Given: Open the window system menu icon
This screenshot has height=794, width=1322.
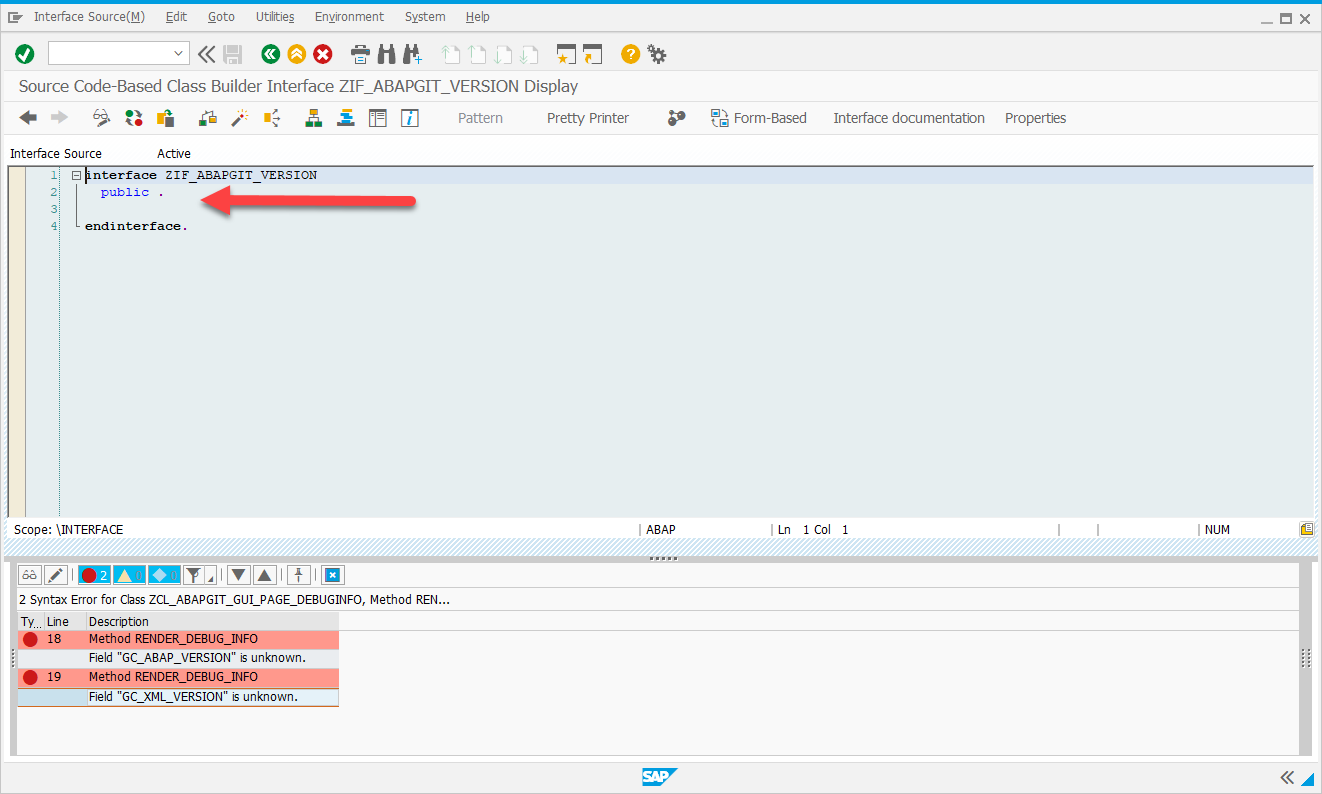Looking at the screenshot, I should pos(15,17).
